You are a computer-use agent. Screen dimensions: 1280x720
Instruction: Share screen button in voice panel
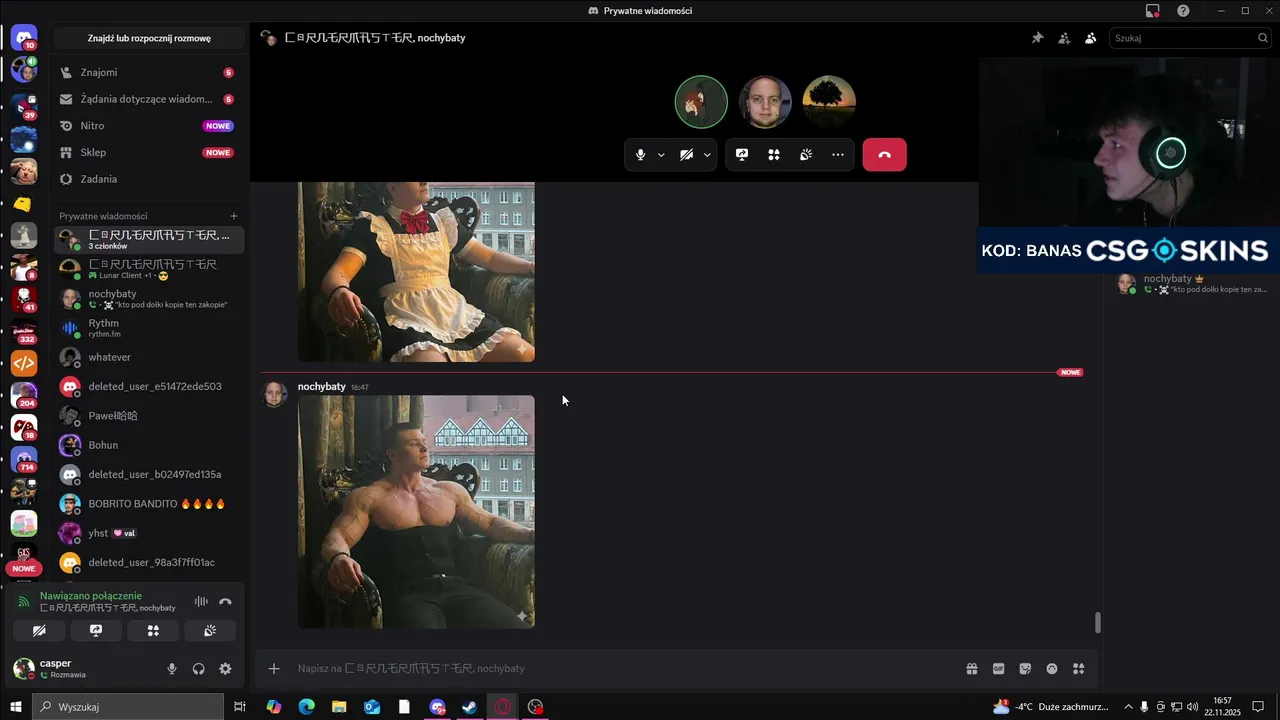pyautogui.click(x=96, y=631)
